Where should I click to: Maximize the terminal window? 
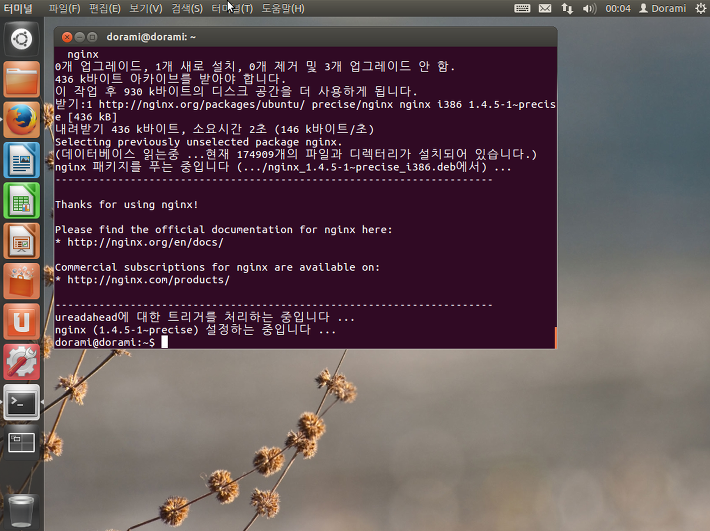(92, 37)
